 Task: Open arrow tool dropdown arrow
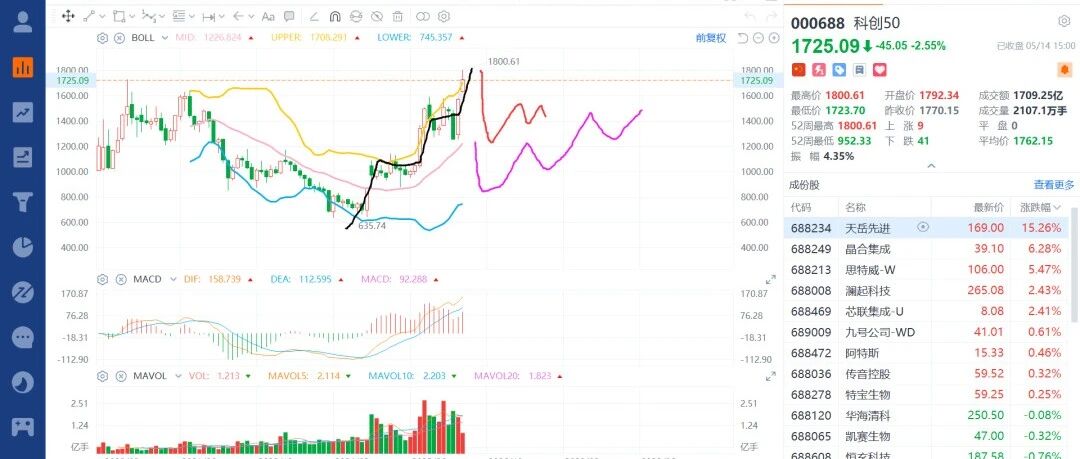251,16
